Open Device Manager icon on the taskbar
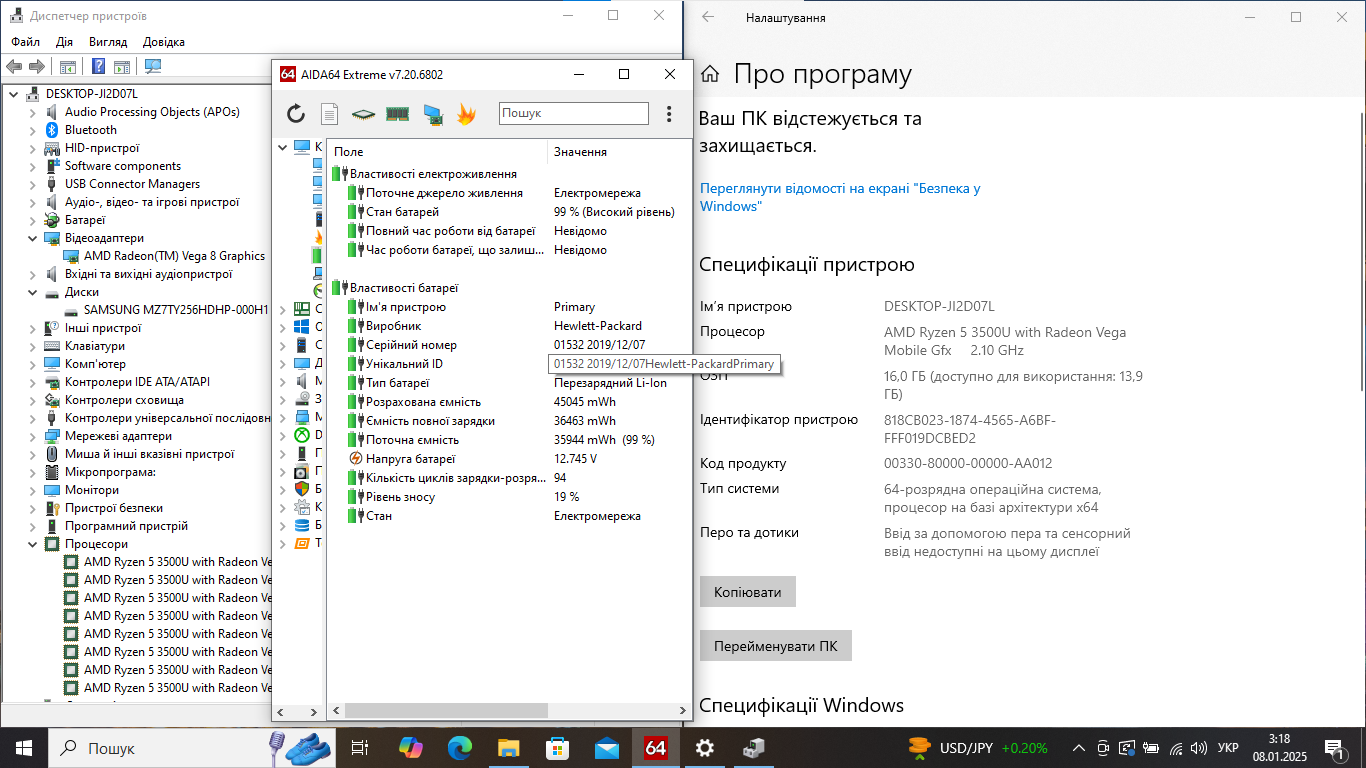Viewport: 1366px width, 768px height. [x=754, y=747]
